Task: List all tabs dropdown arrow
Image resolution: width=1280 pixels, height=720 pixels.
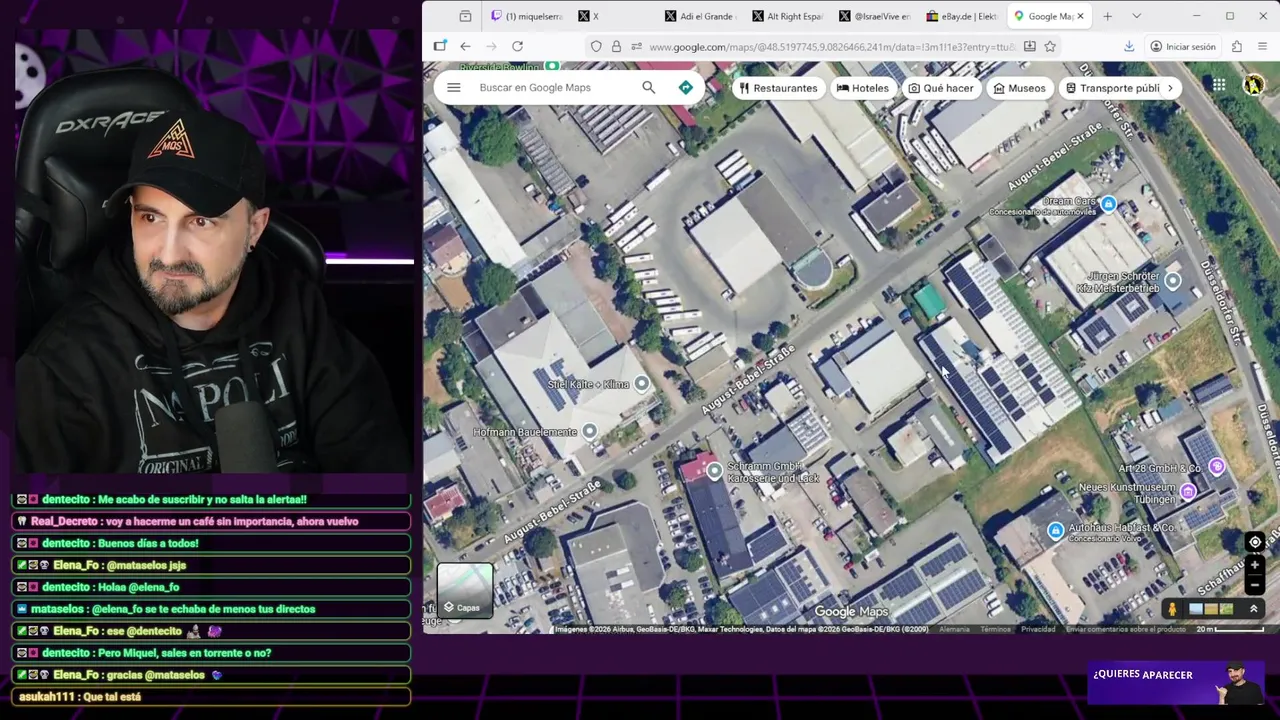Action: (1136, 16)
